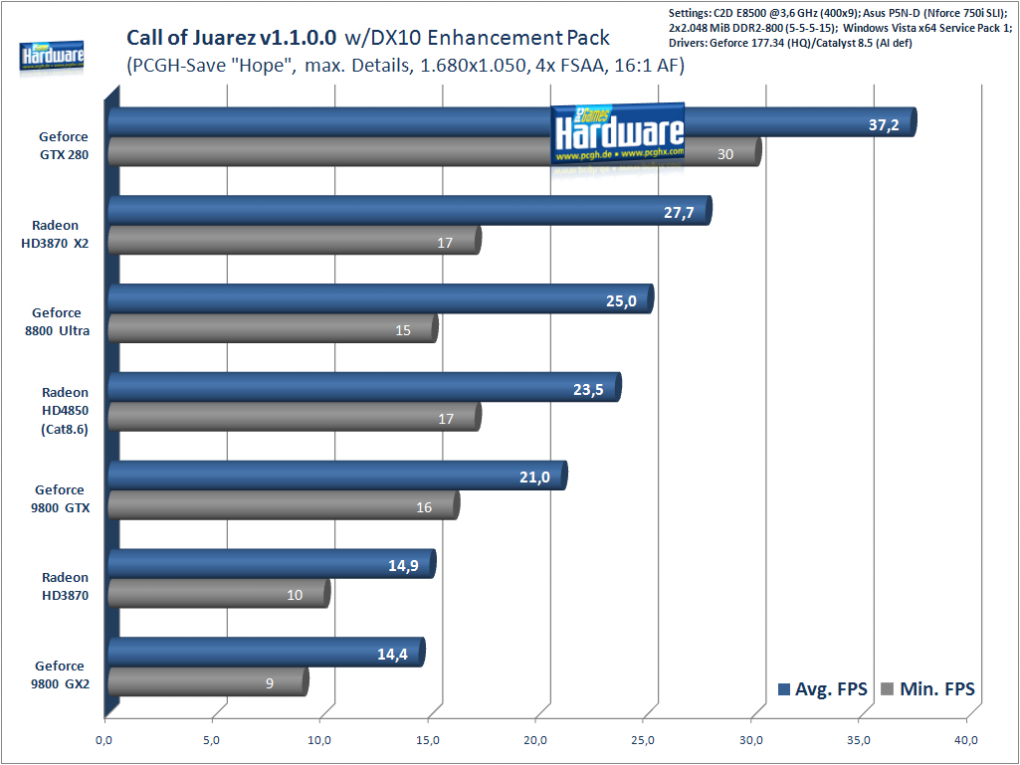Click the '5,0' x-axis label

click(211, 740)
